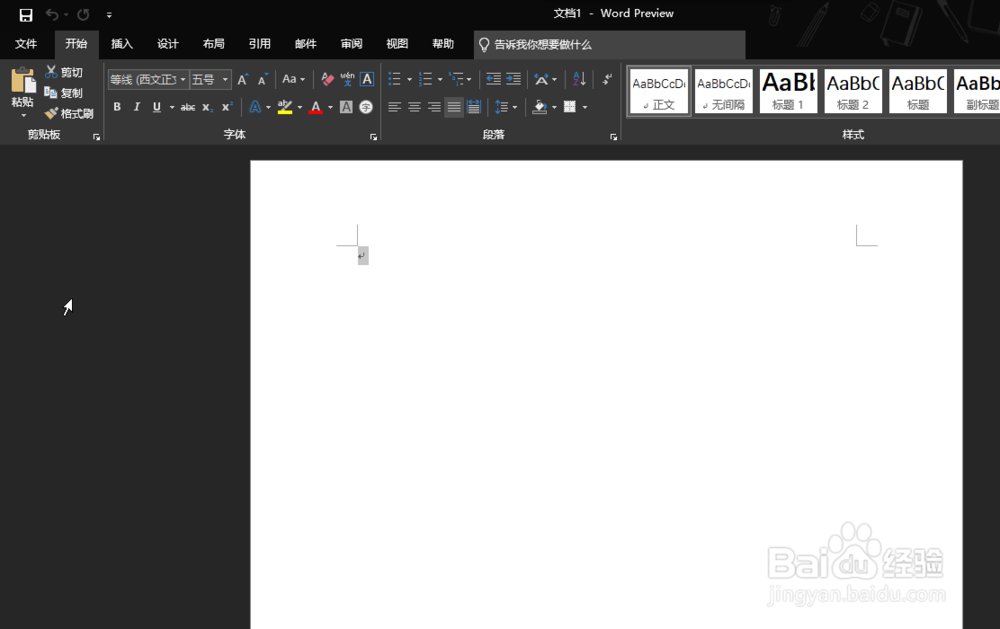Viewport: 1000px width, 629px height.
Task: Toggle Subscript formatting
Action: [207, 107]
